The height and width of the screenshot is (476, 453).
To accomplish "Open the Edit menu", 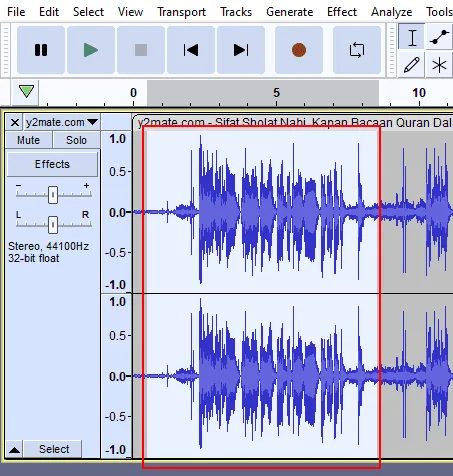I will point(49,12).
